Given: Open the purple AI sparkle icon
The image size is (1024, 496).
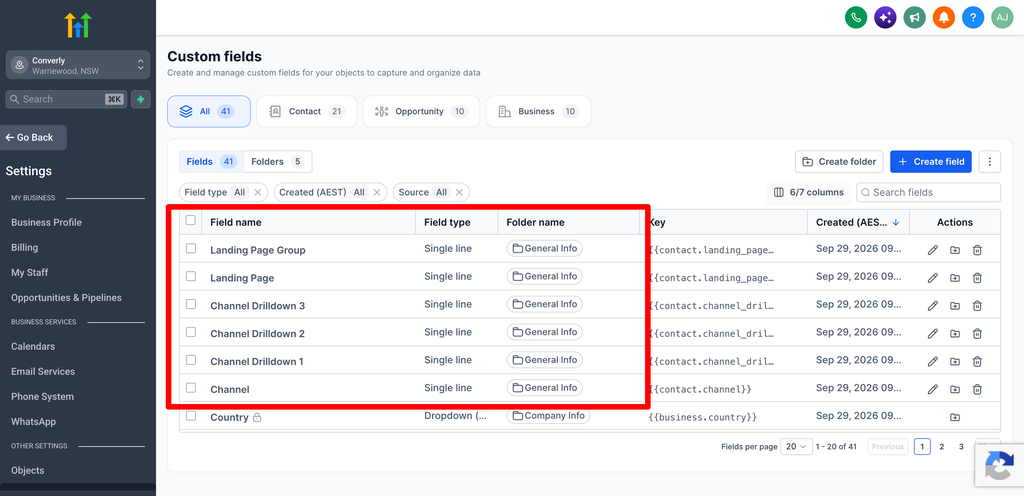Looking at the screenshot, I should [x=885, y=18].
